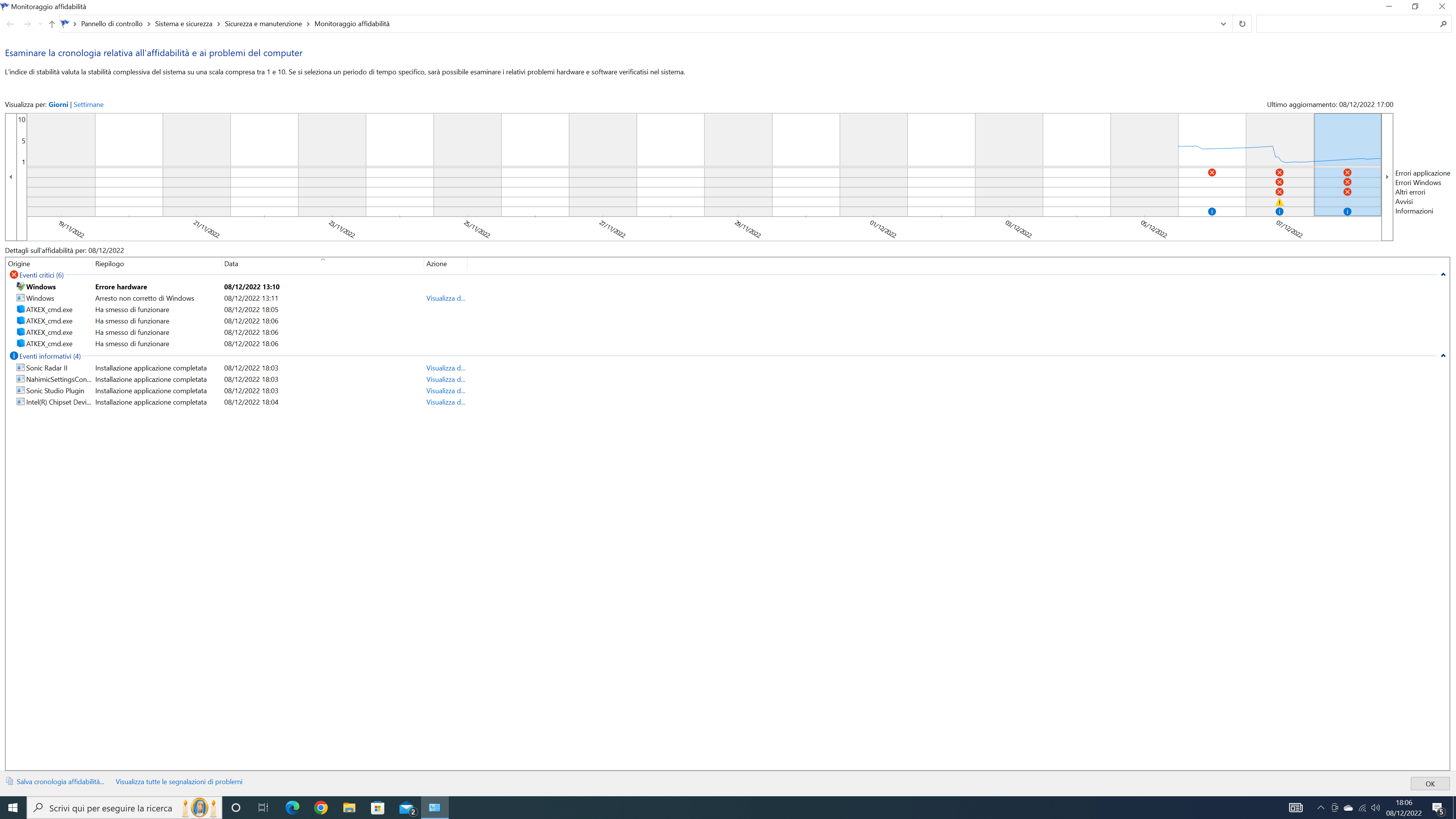
Task: Click warning triangle icon in Avvisi row
Action: [1279, 202]
